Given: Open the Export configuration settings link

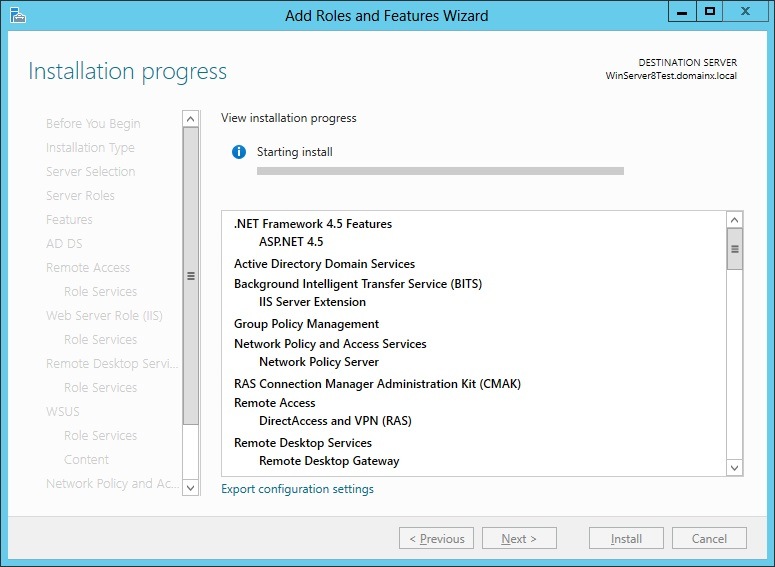Looking at the screenshot, I should tap(297, 489).
